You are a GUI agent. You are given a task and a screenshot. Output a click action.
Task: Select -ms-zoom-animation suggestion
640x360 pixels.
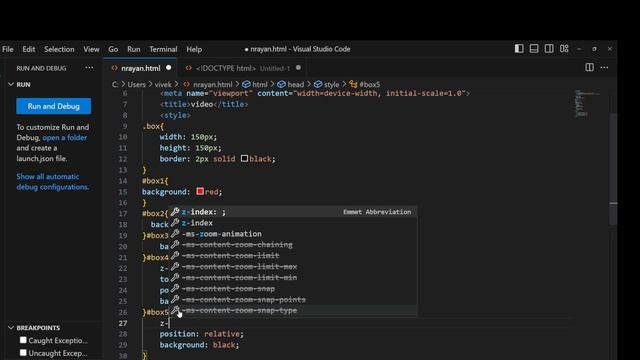click(293, 234)
